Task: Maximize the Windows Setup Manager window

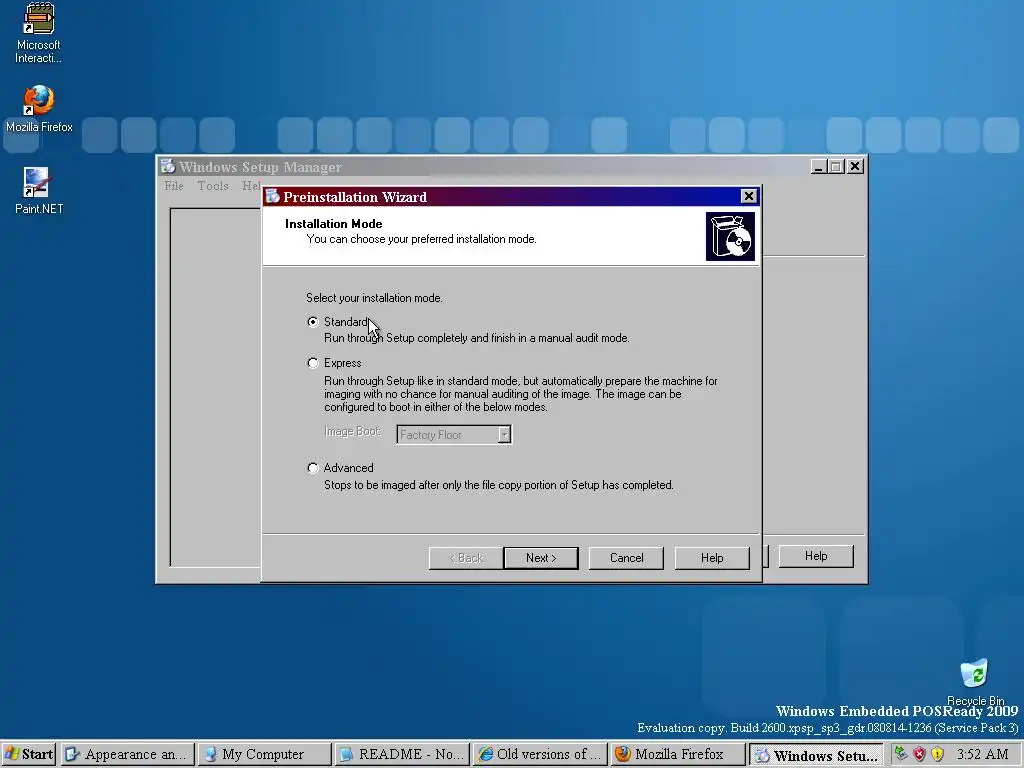Action: (x=837, y=167)
